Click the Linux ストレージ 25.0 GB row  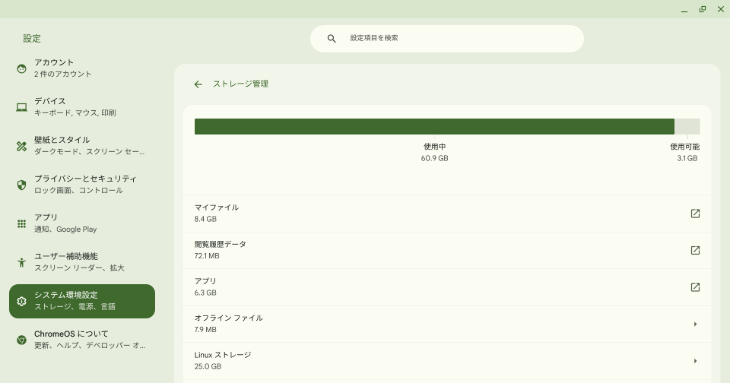coord(447,361)
